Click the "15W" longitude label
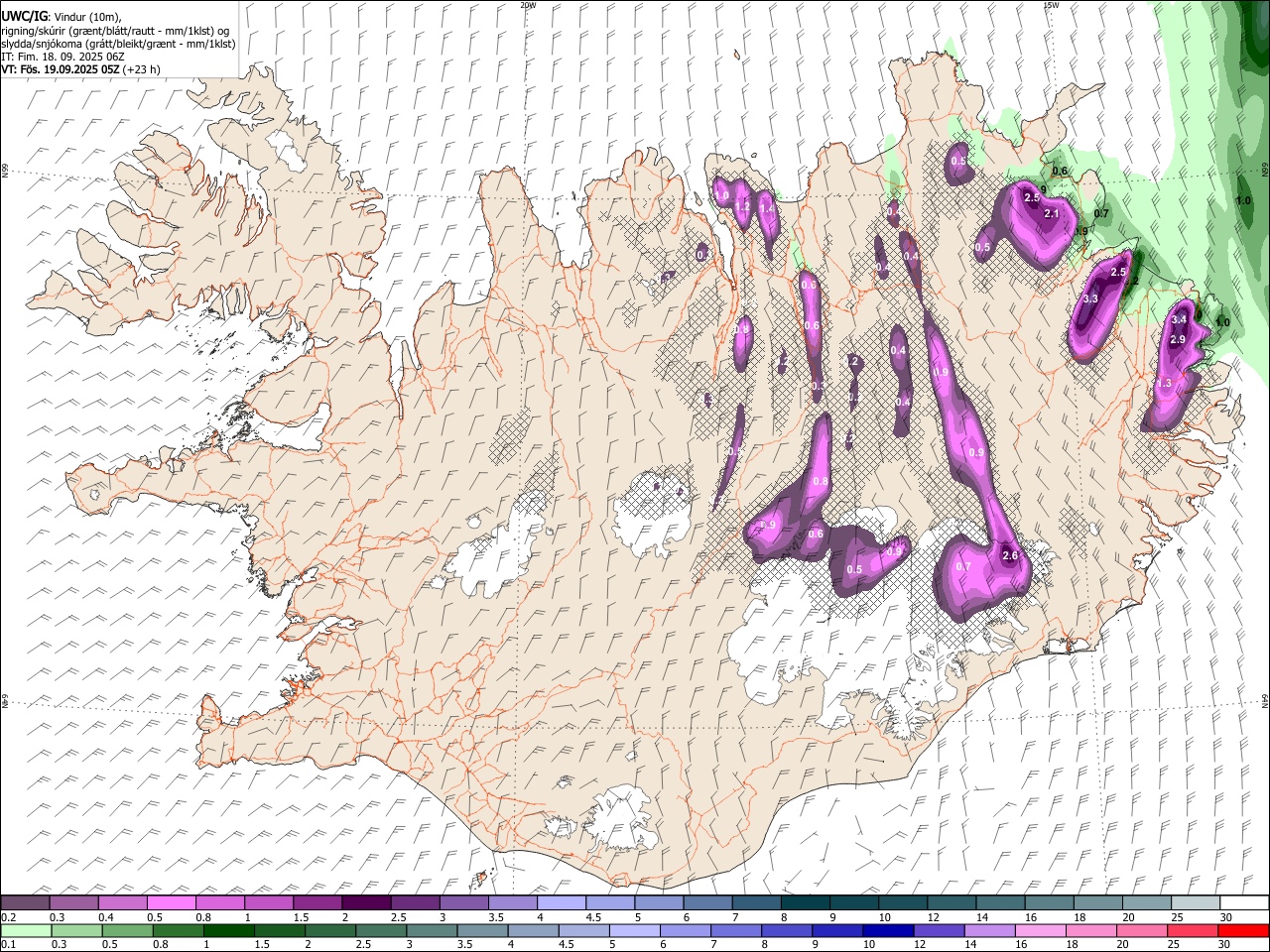The height and width of the screenshot is (952, 1270). pos(1051,5)
